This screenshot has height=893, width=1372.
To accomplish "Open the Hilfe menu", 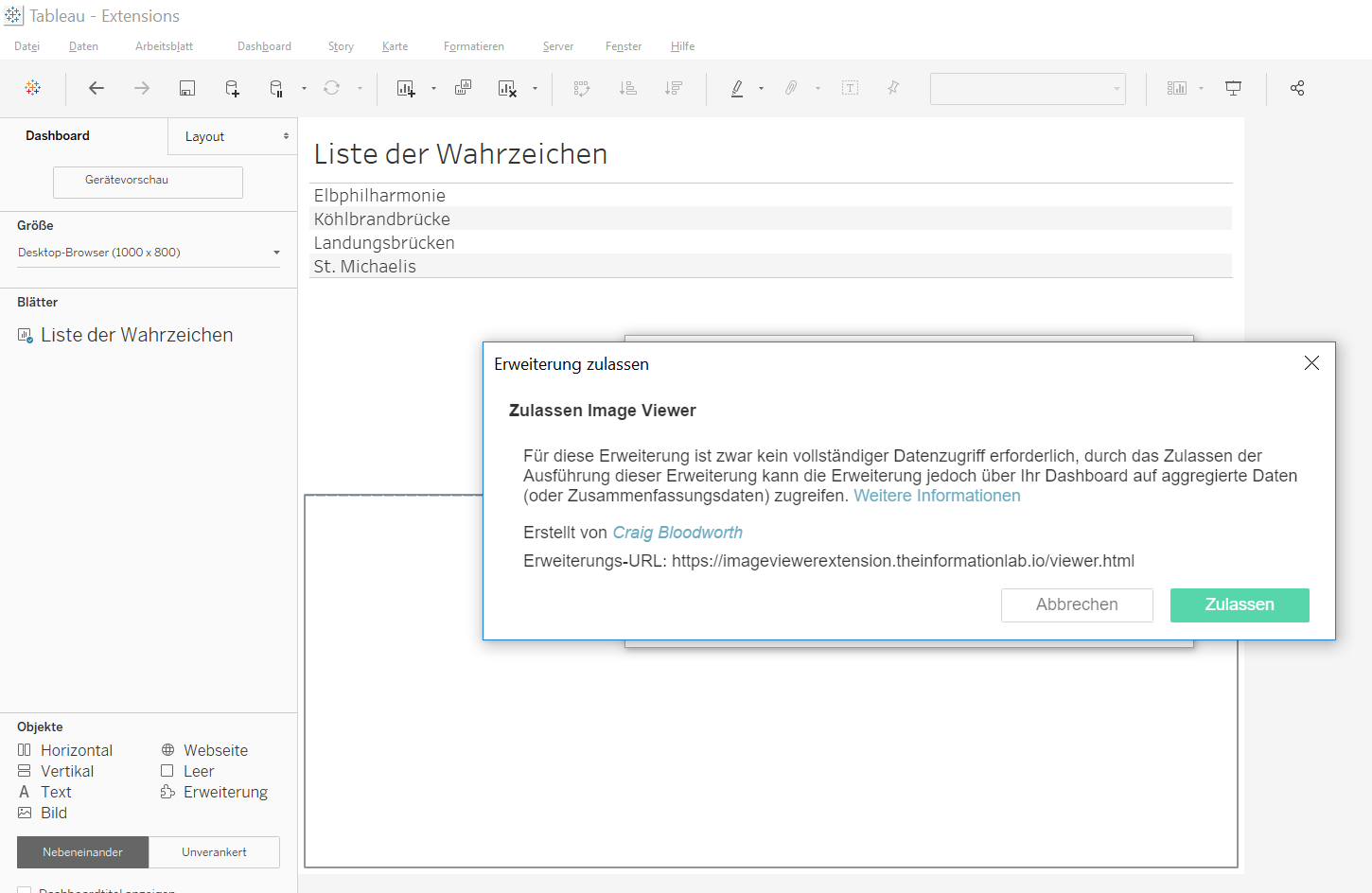I will (x=683, y=46).
